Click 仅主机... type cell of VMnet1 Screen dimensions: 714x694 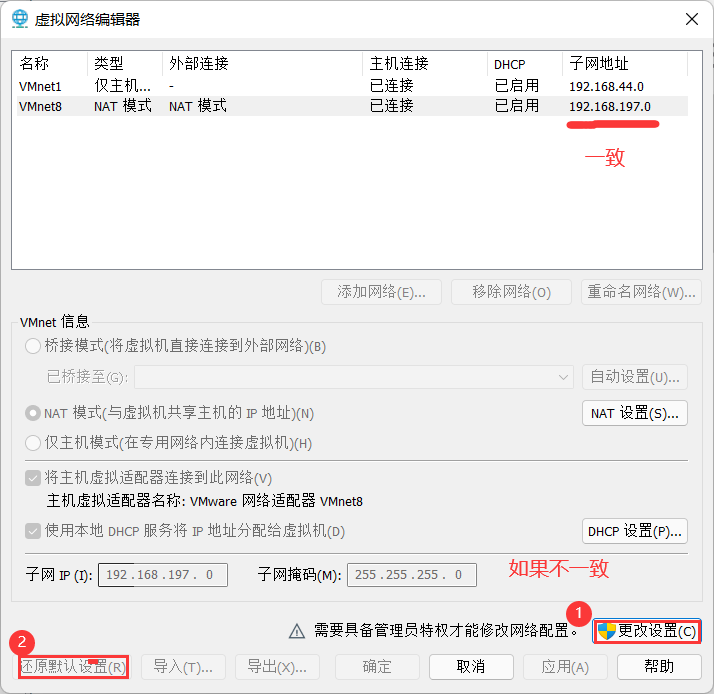pyautogui.click(x=122, y=86)
